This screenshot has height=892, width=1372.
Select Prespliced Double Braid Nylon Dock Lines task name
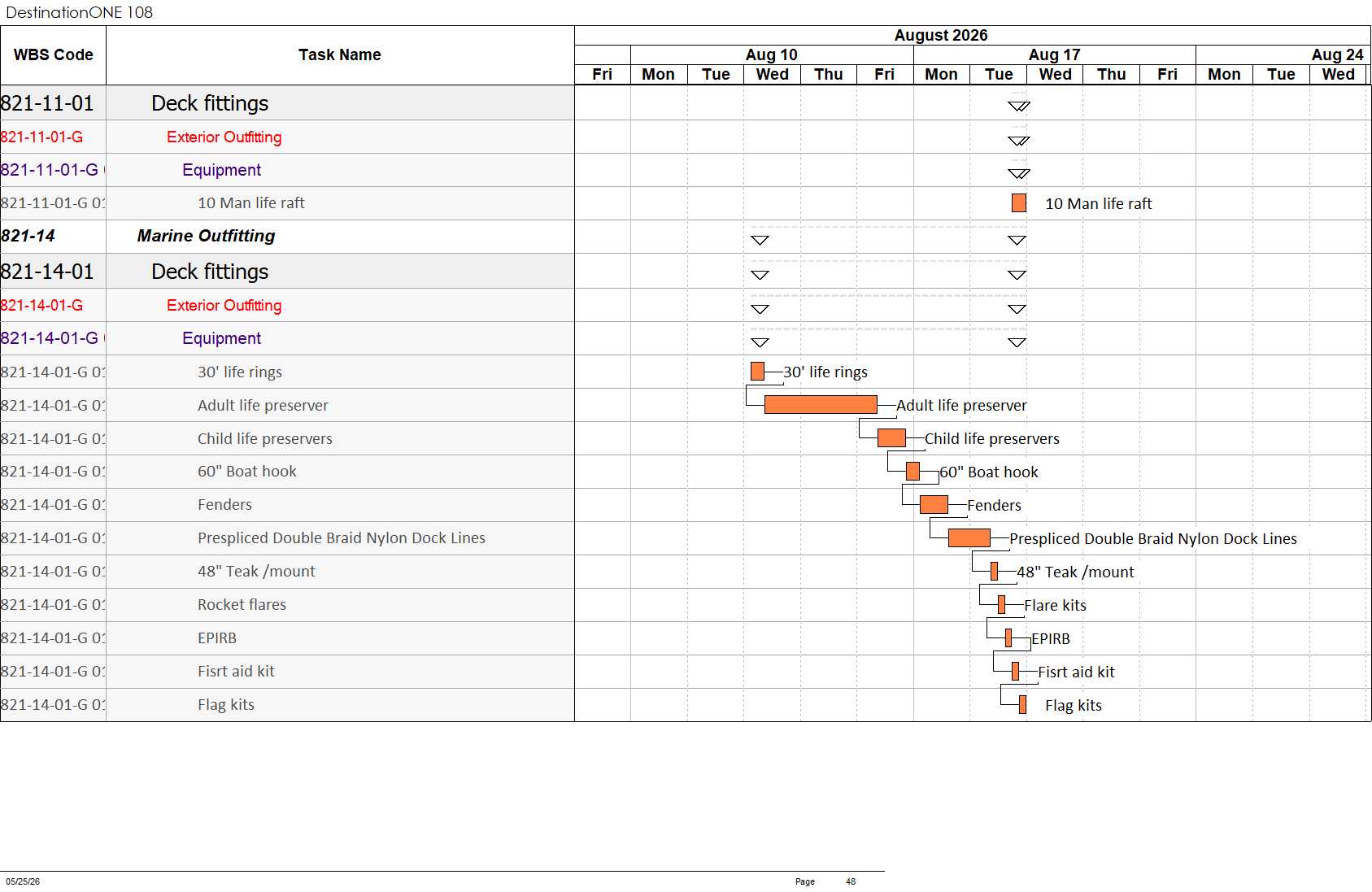pos(342,538)
